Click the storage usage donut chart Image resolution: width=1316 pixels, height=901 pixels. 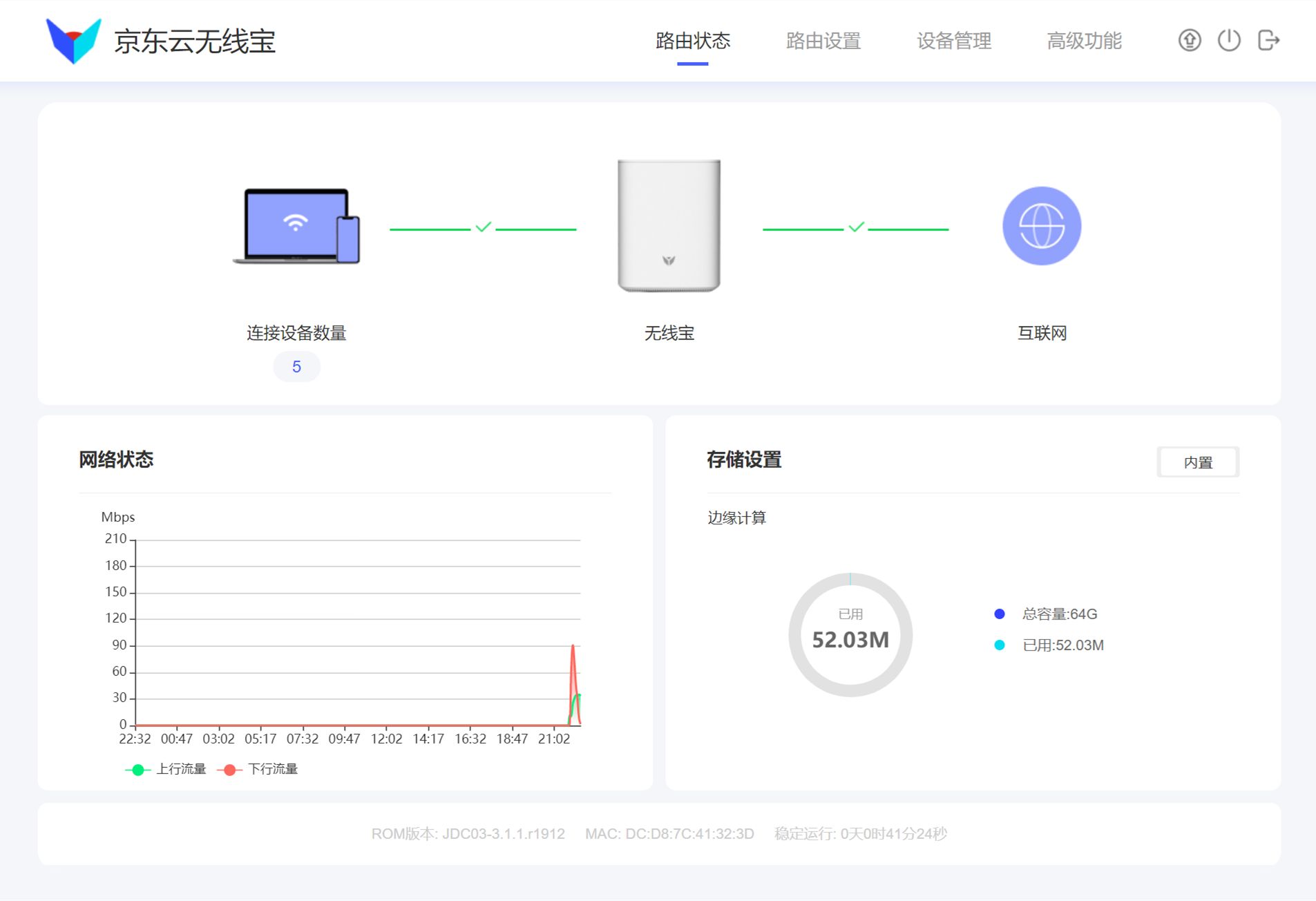(x=850, y=634)
